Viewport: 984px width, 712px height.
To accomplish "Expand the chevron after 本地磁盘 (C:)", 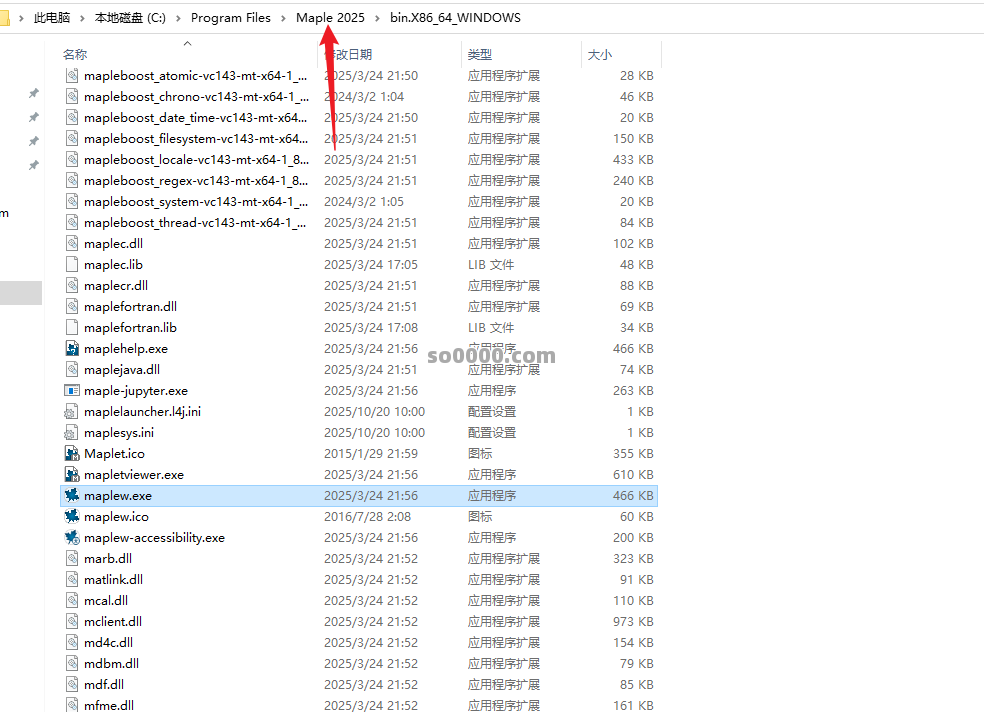I will point(178,18).
